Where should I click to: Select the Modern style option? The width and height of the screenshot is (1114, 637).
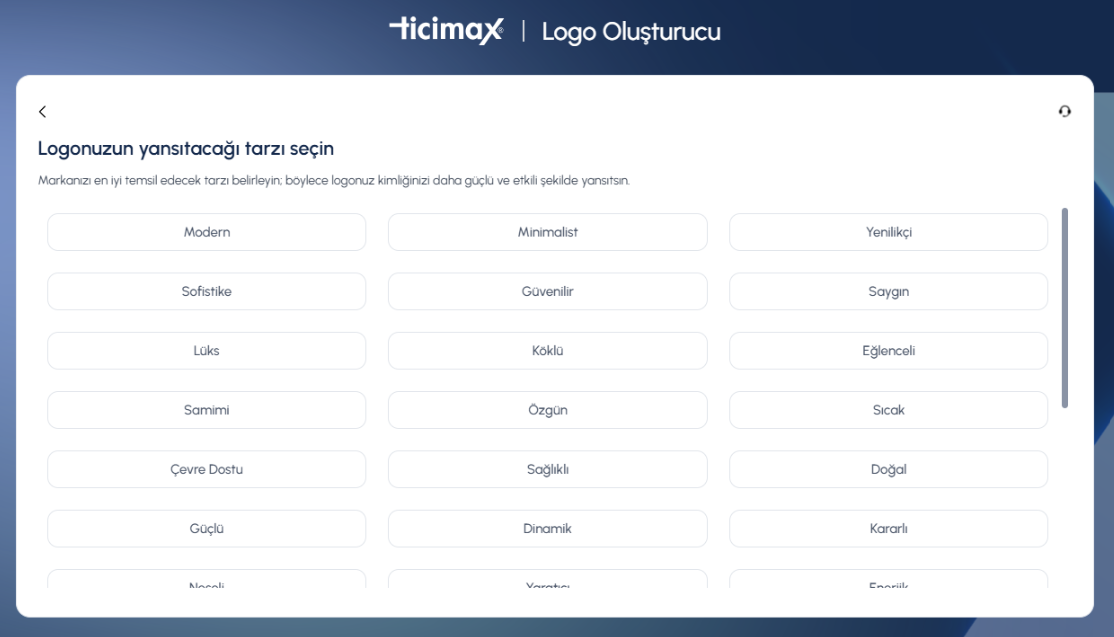click(x=207, y=232)
